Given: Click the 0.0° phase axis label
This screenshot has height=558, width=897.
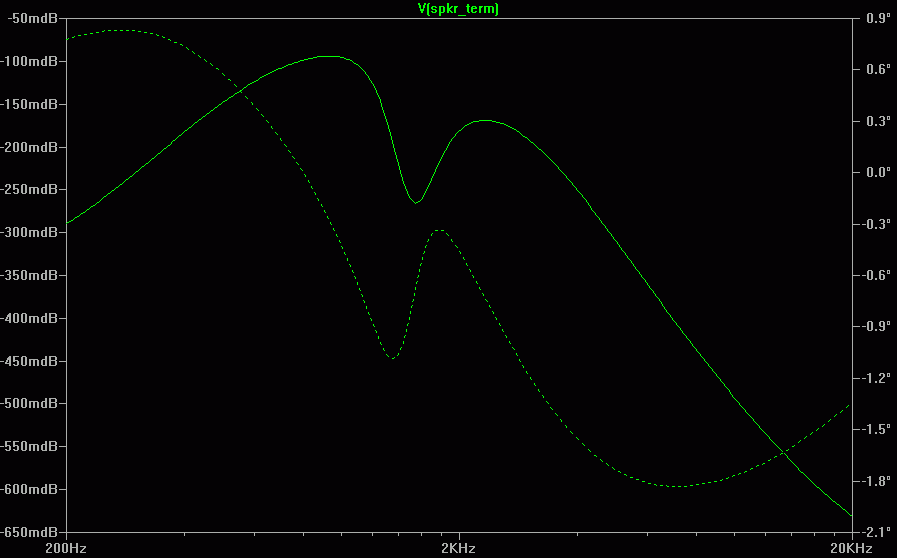Looking at the screenshot, I should (x=878, y=172).
